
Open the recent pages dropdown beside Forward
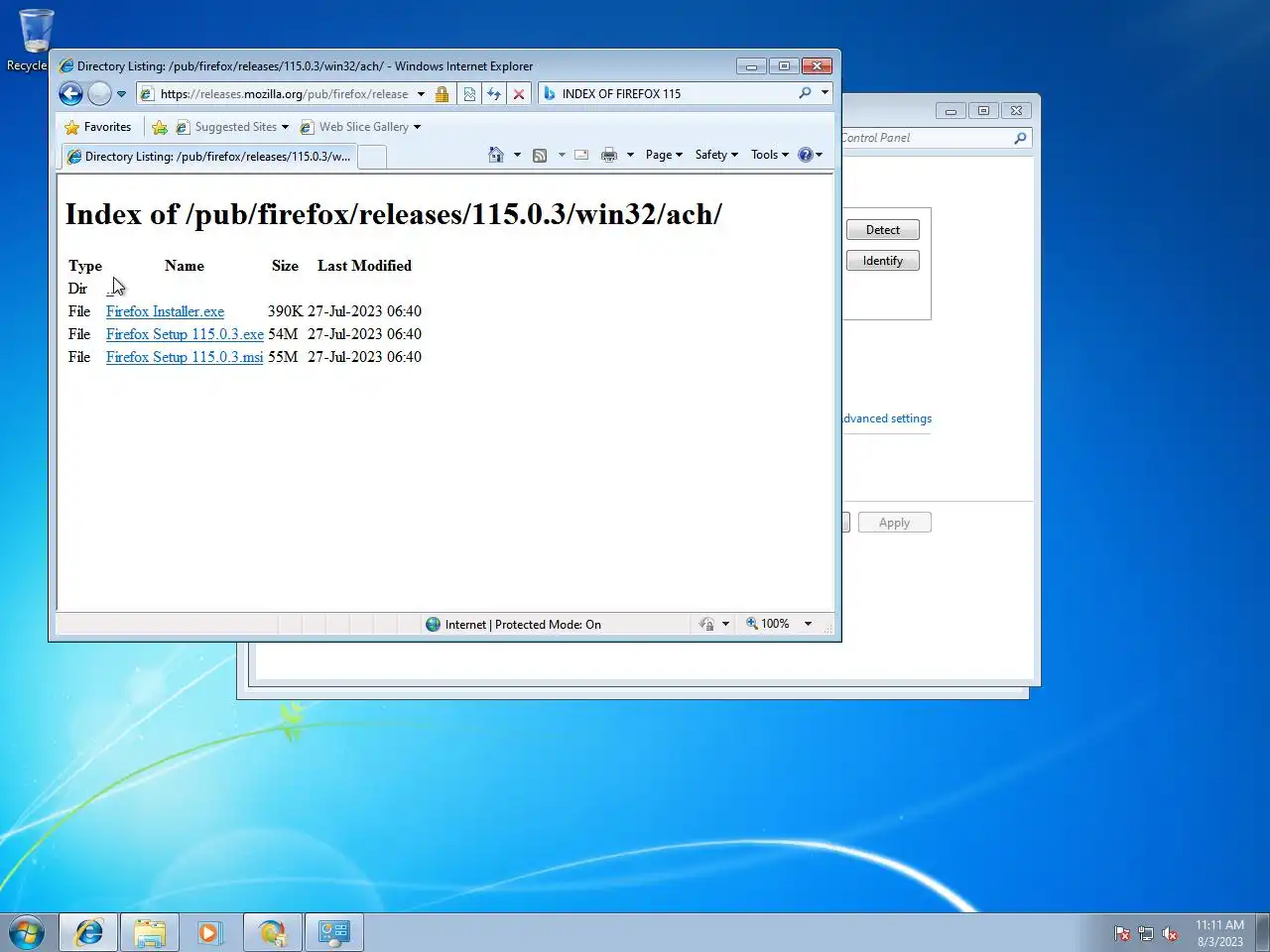[121, 94]
